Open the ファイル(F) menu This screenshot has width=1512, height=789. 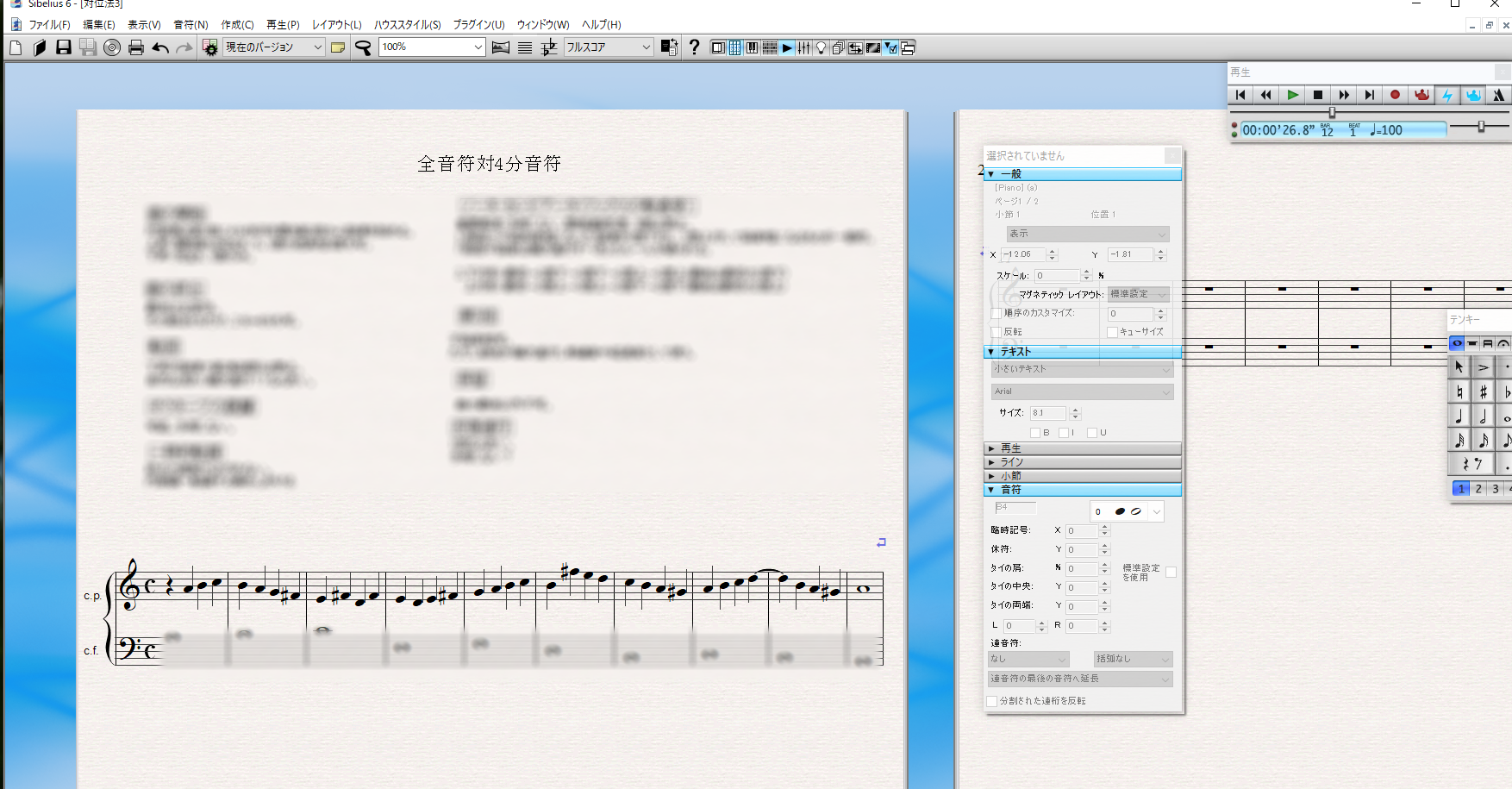49,25
